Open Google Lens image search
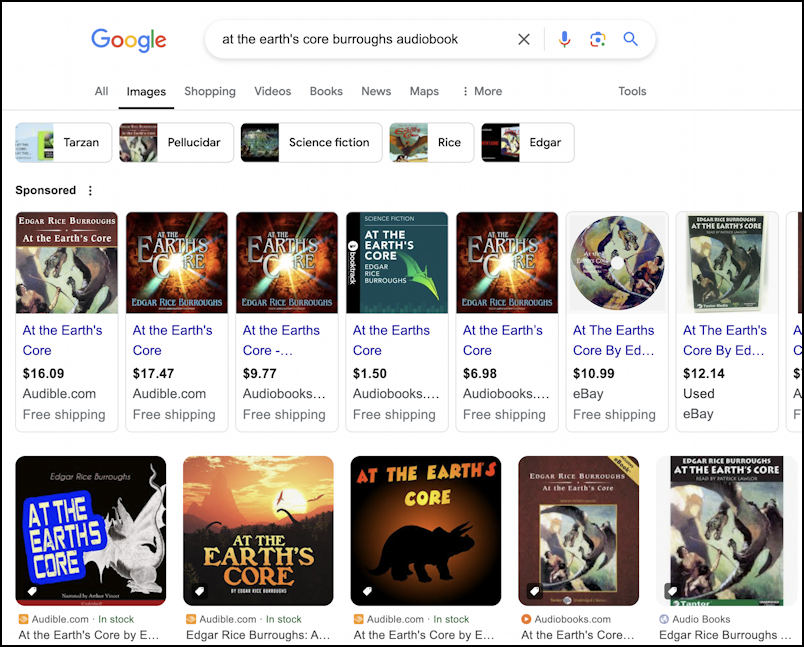The height and width of the screenshot is (647, 804). [x=597, y=39]
